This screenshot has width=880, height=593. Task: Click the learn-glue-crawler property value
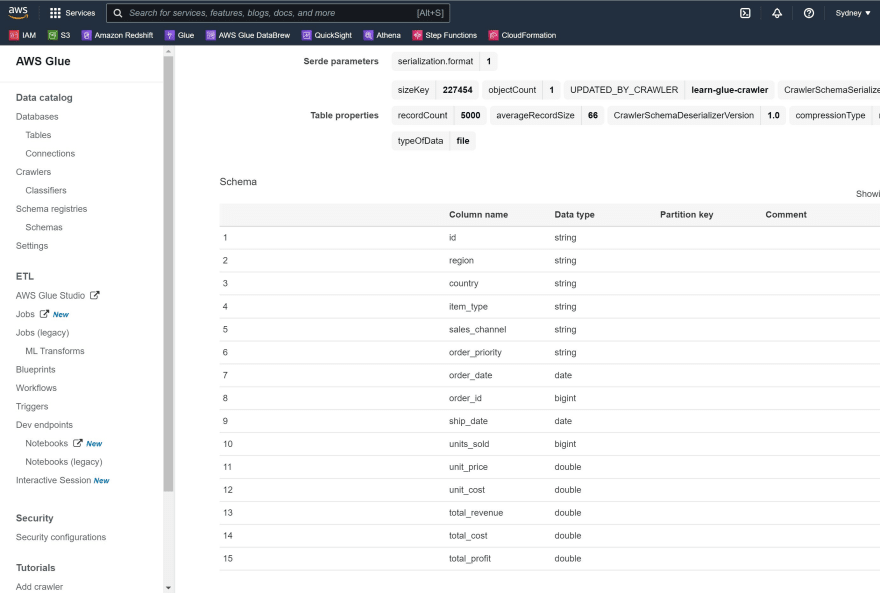click(x=730, y=90)
